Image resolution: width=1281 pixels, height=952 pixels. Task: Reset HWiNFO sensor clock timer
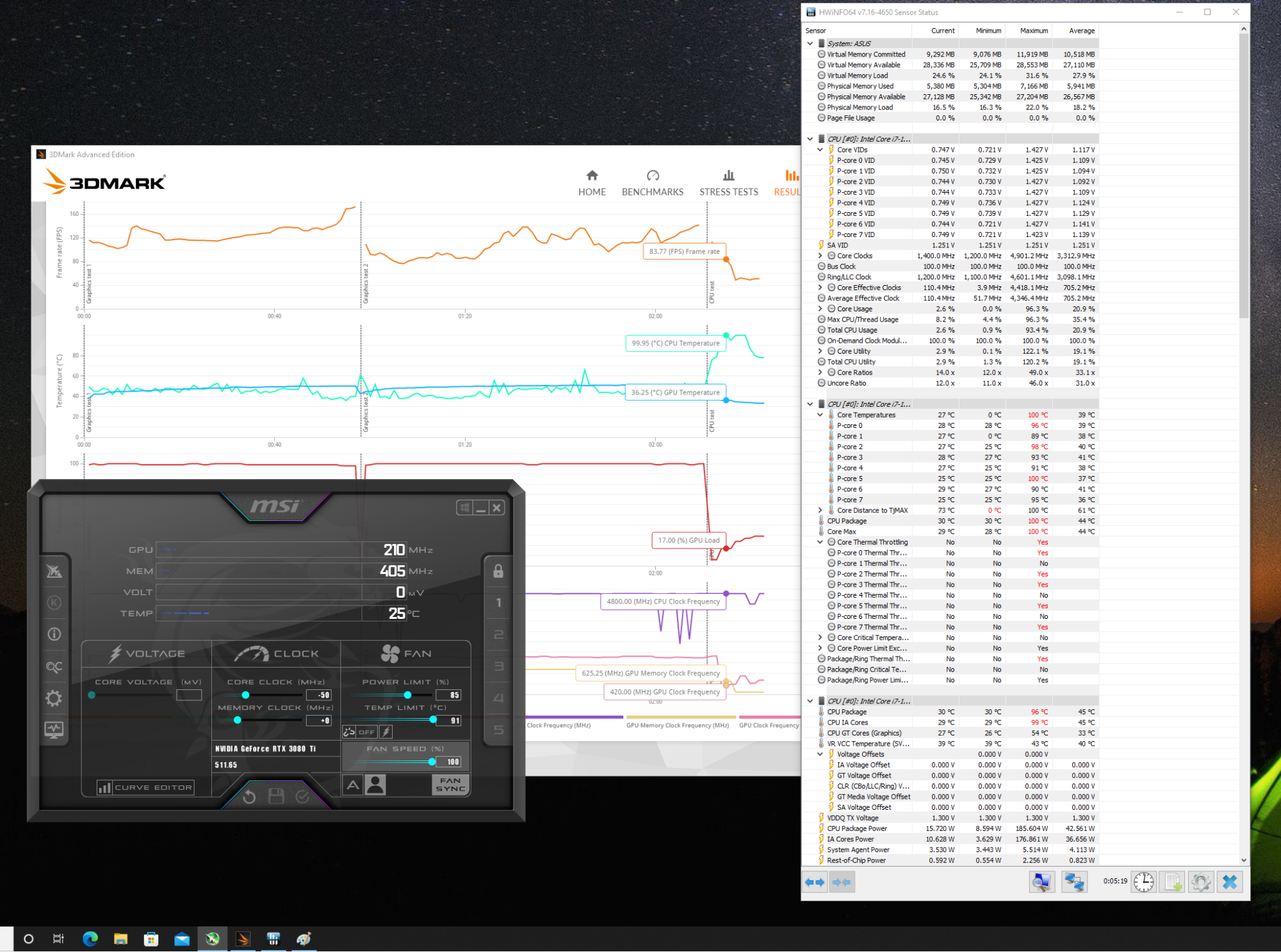[1143, 882]
